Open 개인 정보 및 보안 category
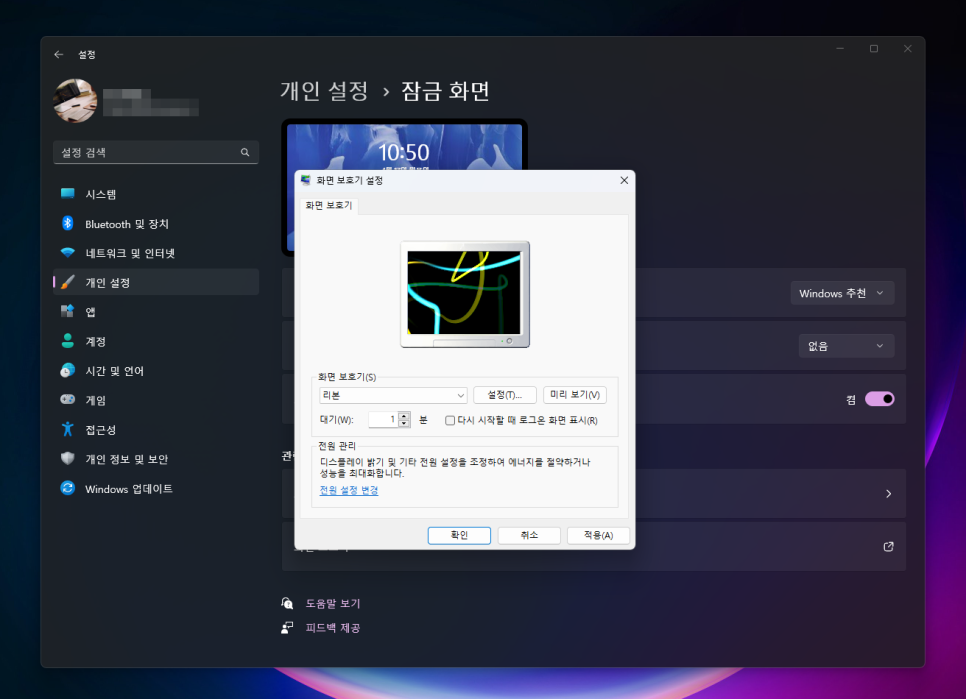 pyautogui.click(x=156, y=459)
